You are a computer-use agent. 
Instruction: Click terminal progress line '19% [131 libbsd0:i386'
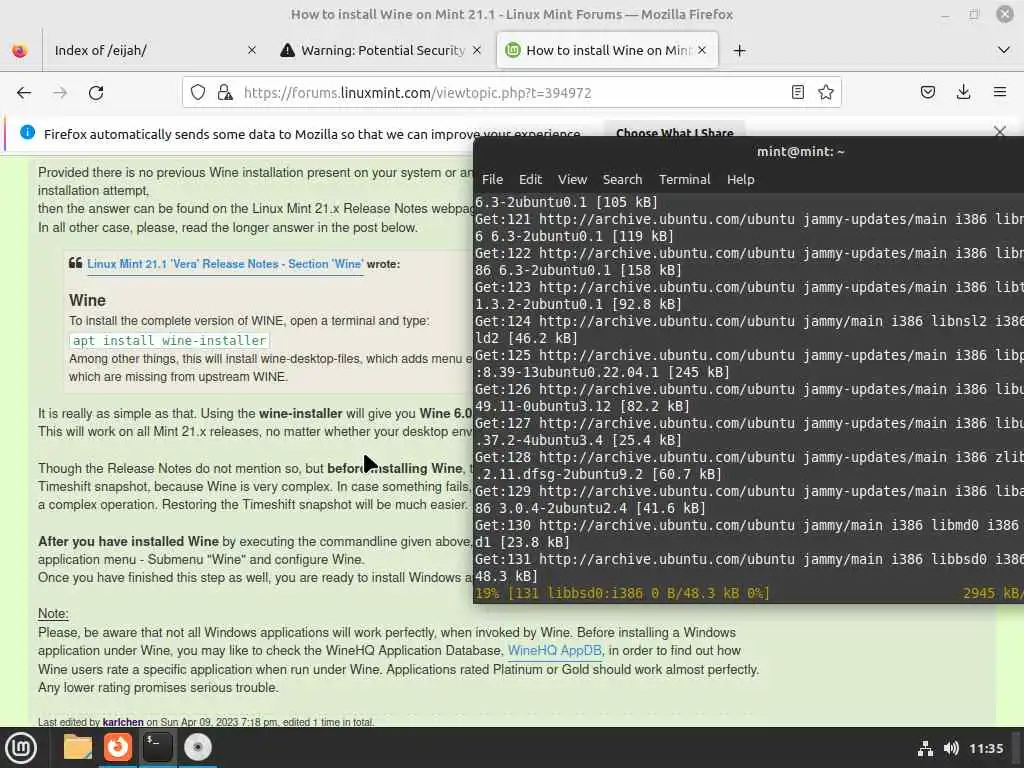tap(622, 593)
